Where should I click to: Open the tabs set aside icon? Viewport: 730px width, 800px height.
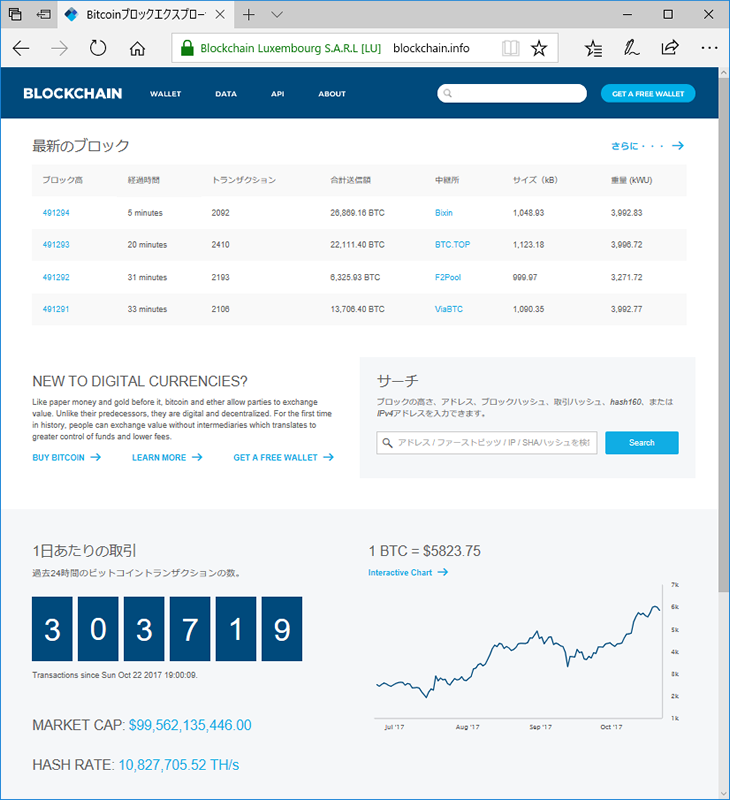coord(15,14)
